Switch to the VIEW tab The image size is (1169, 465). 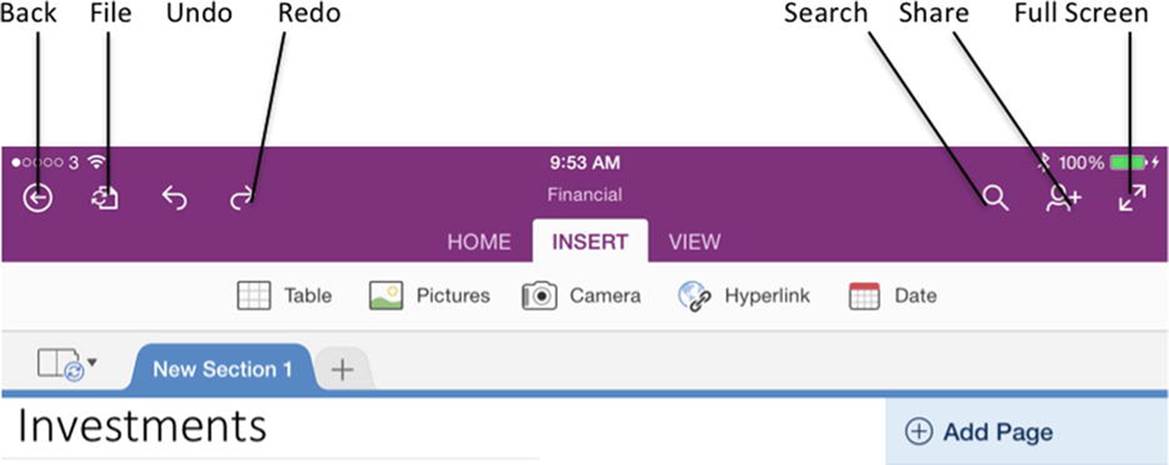694,242
